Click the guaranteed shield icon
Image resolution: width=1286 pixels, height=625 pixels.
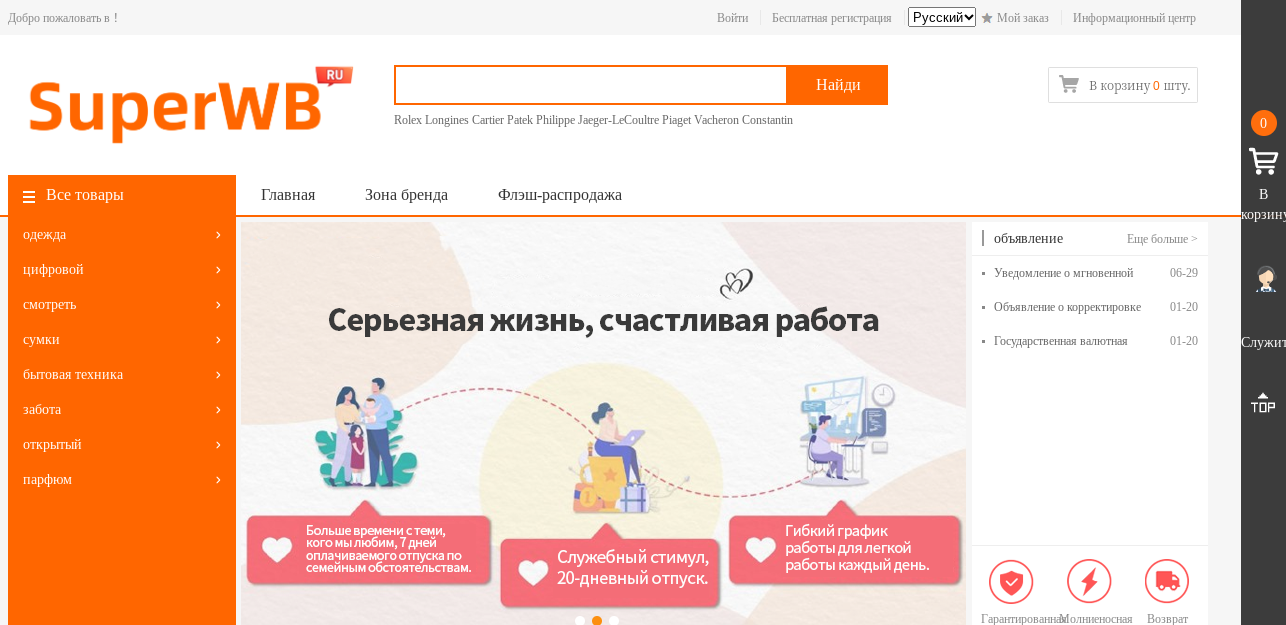pos(1011,581)
